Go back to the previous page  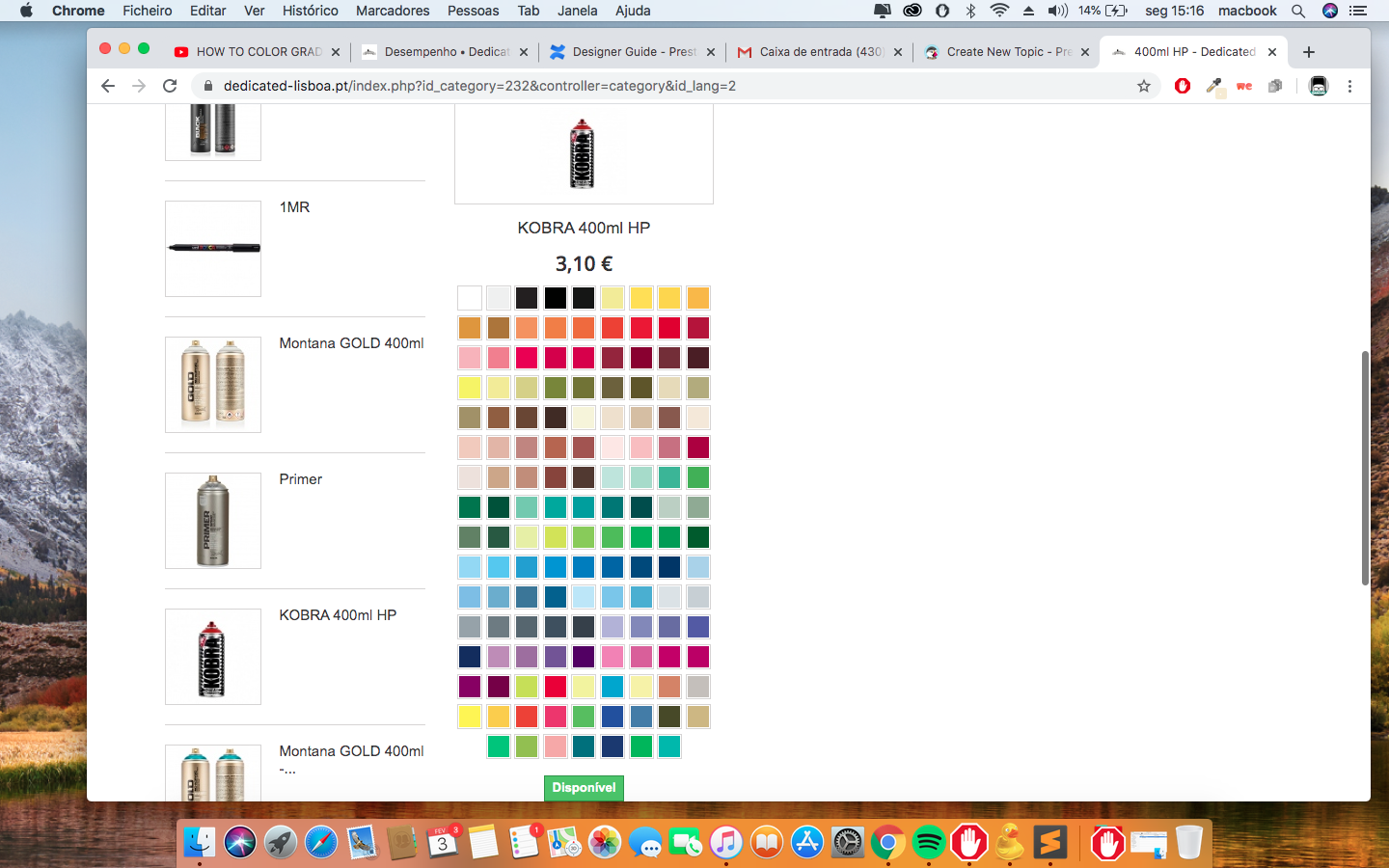(x=108, y=86)
